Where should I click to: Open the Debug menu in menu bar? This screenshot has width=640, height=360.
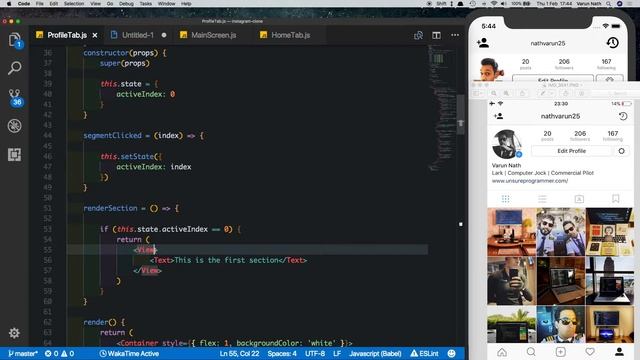(126, 3)
